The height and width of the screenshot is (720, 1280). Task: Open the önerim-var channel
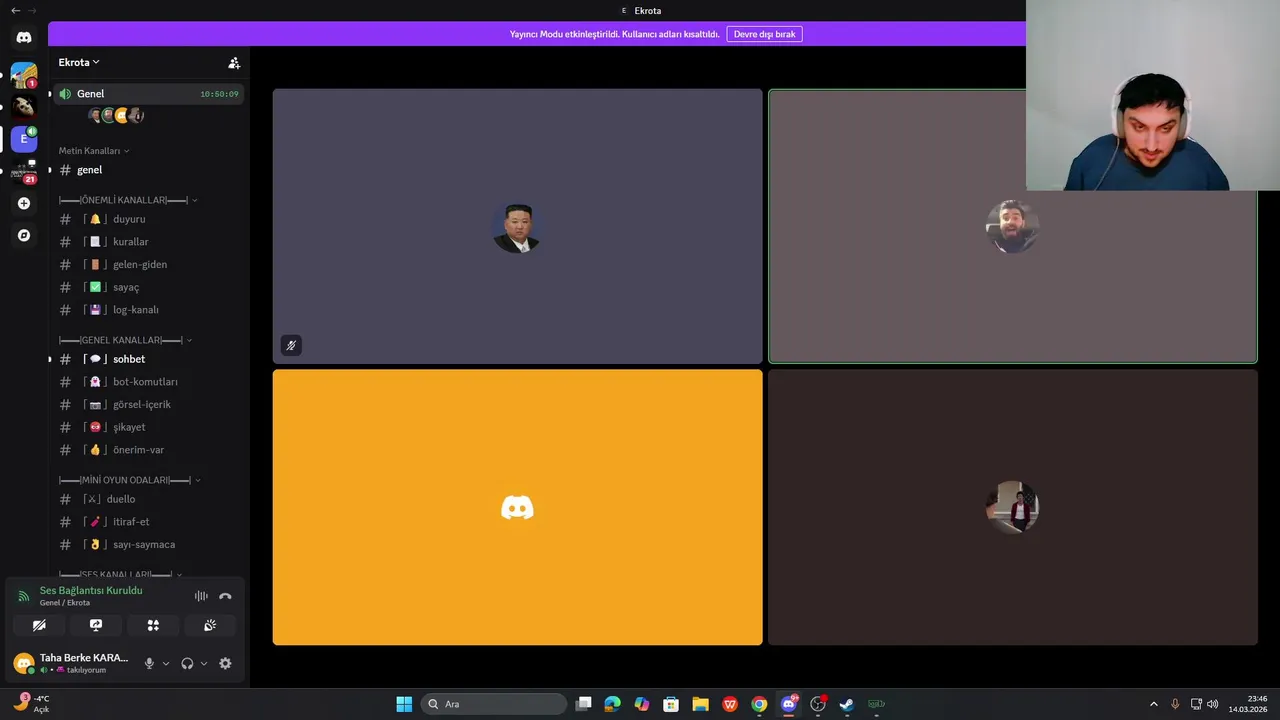tap(148, 450)
